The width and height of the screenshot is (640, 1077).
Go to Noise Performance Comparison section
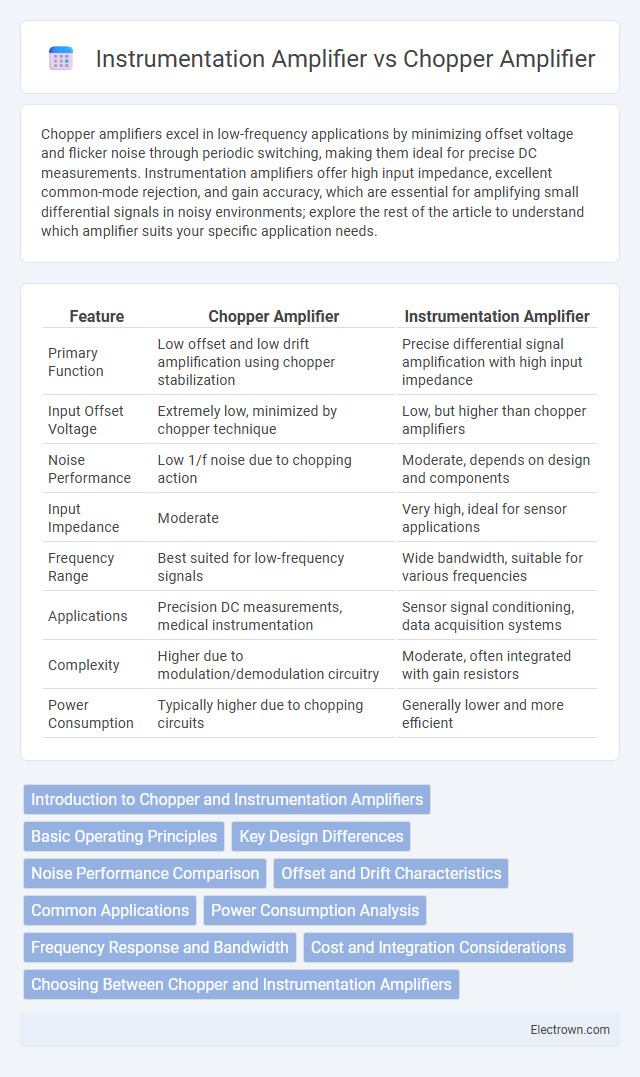tap(145, 874)
